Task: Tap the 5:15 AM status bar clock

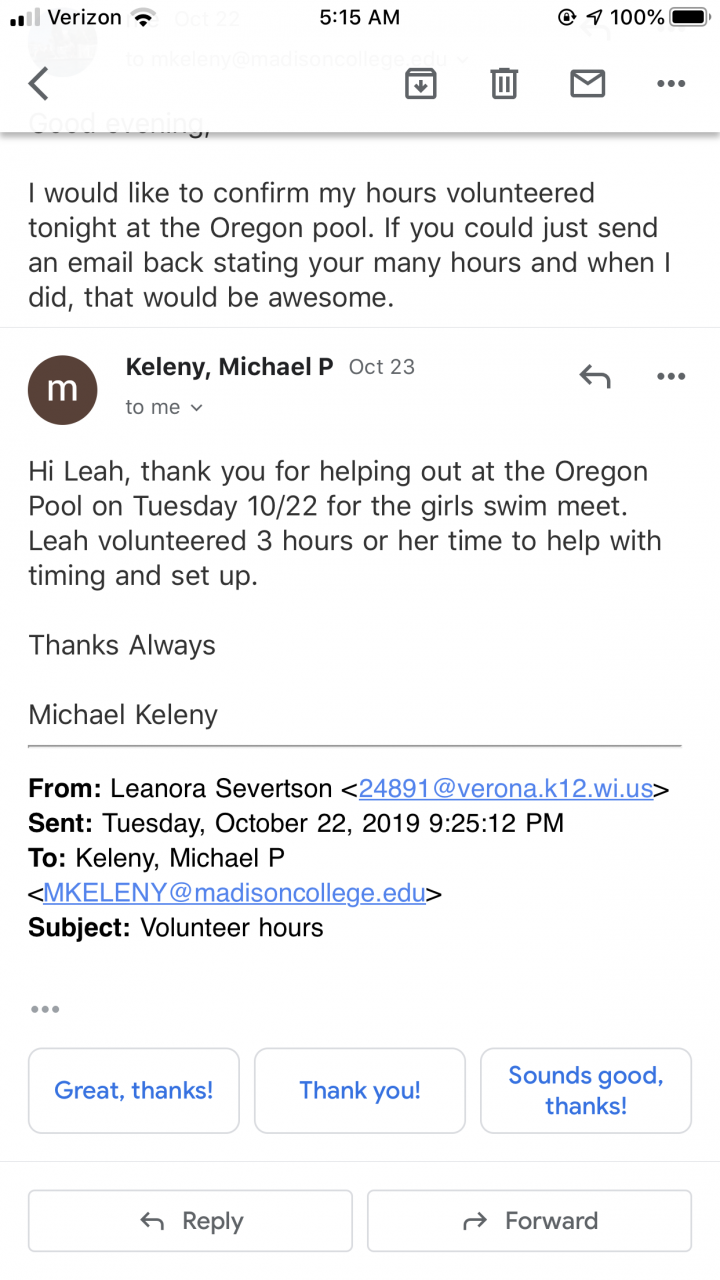Action: tap(359, 17)
